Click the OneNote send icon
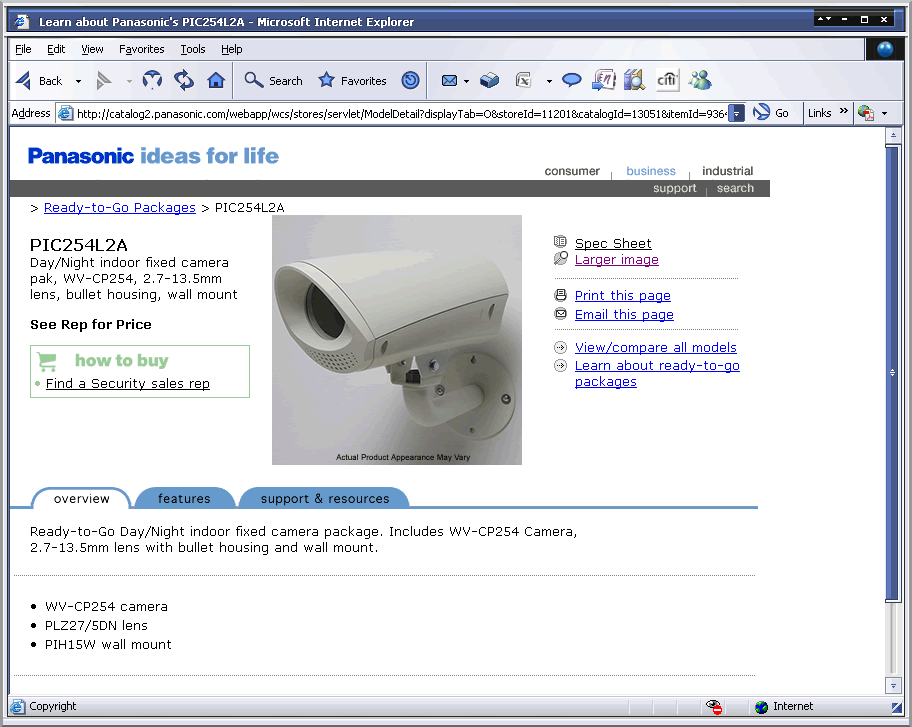The image size is (912, 727). (603, 80)
